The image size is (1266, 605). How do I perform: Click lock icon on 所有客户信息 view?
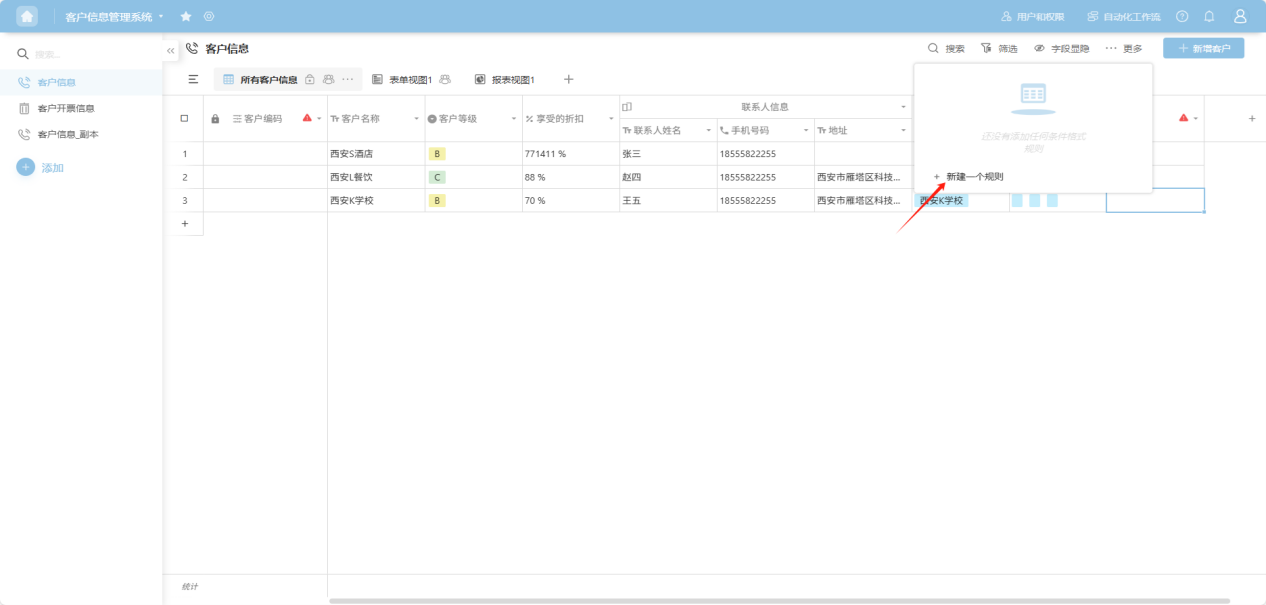point(310,80)
